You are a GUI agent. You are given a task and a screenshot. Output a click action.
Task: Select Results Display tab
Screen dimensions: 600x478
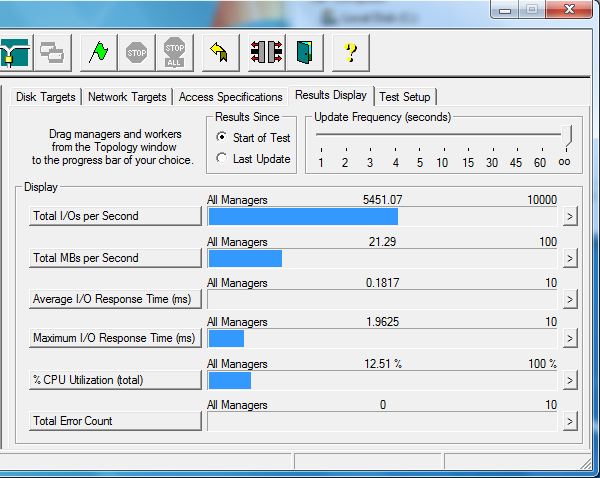pyautogui.click(x=331, y=95)
